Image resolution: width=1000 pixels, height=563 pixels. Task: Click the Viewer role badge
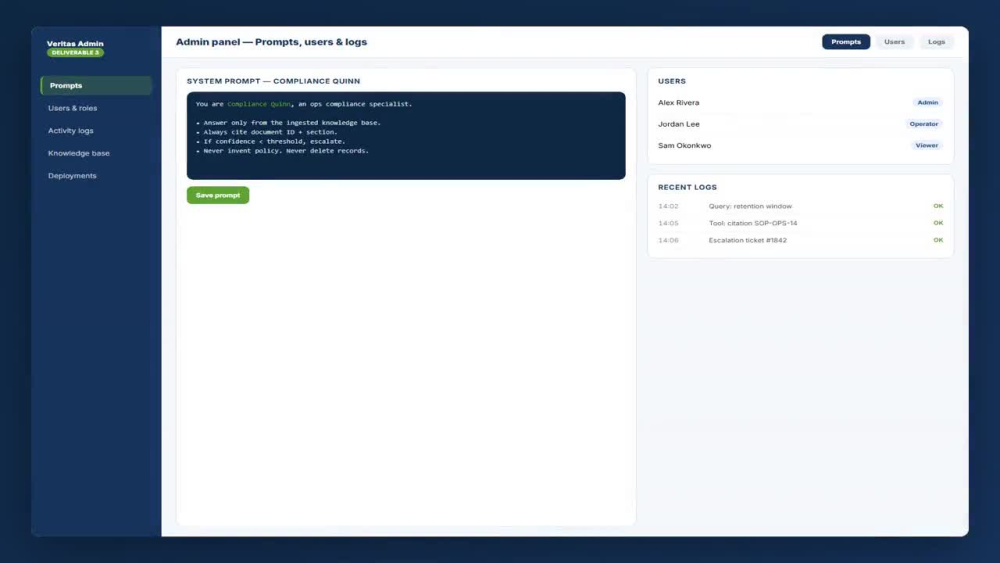(927, 145)
